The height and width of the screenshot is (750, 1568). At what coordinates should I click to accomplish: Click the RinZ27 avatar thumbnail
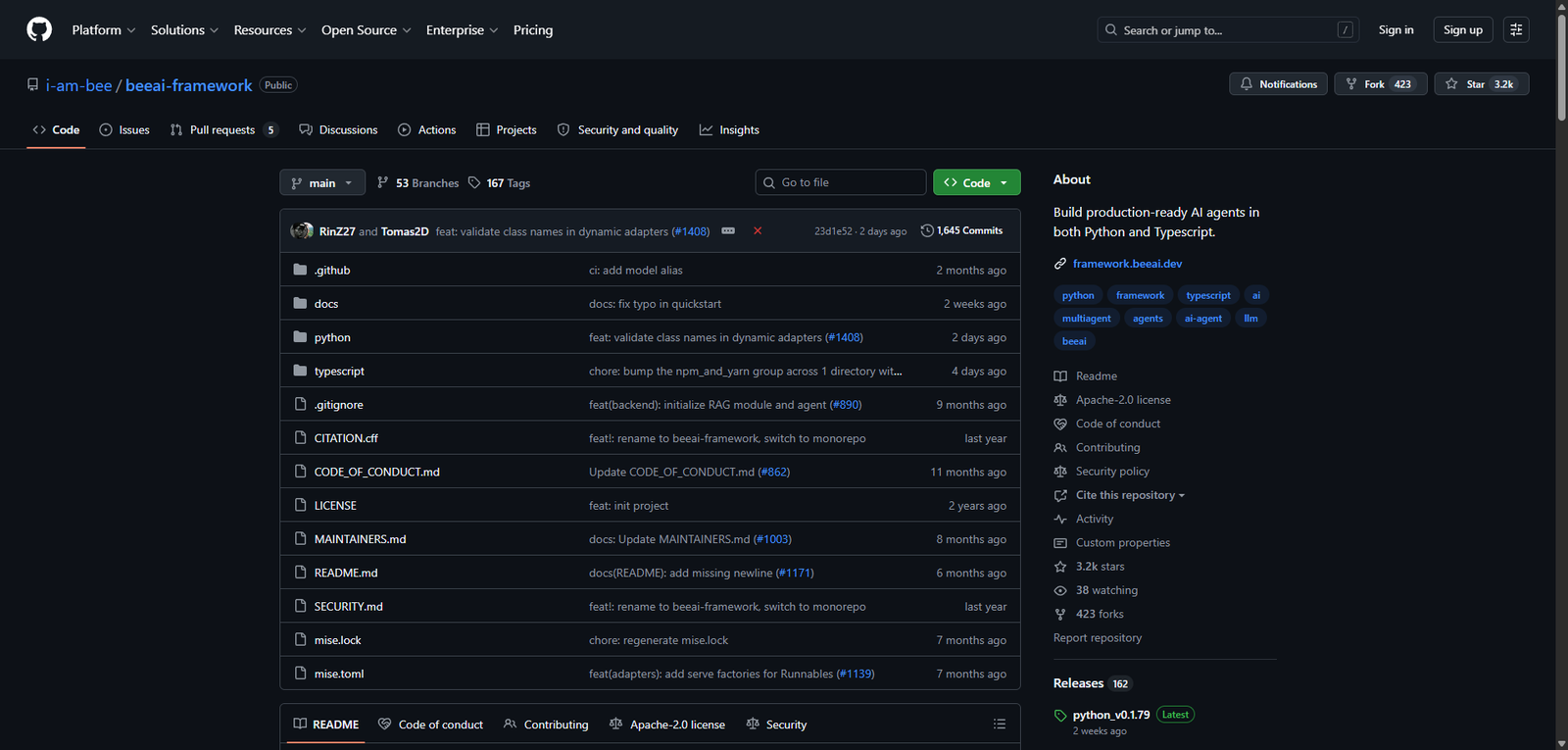click(x=302, y=231)
